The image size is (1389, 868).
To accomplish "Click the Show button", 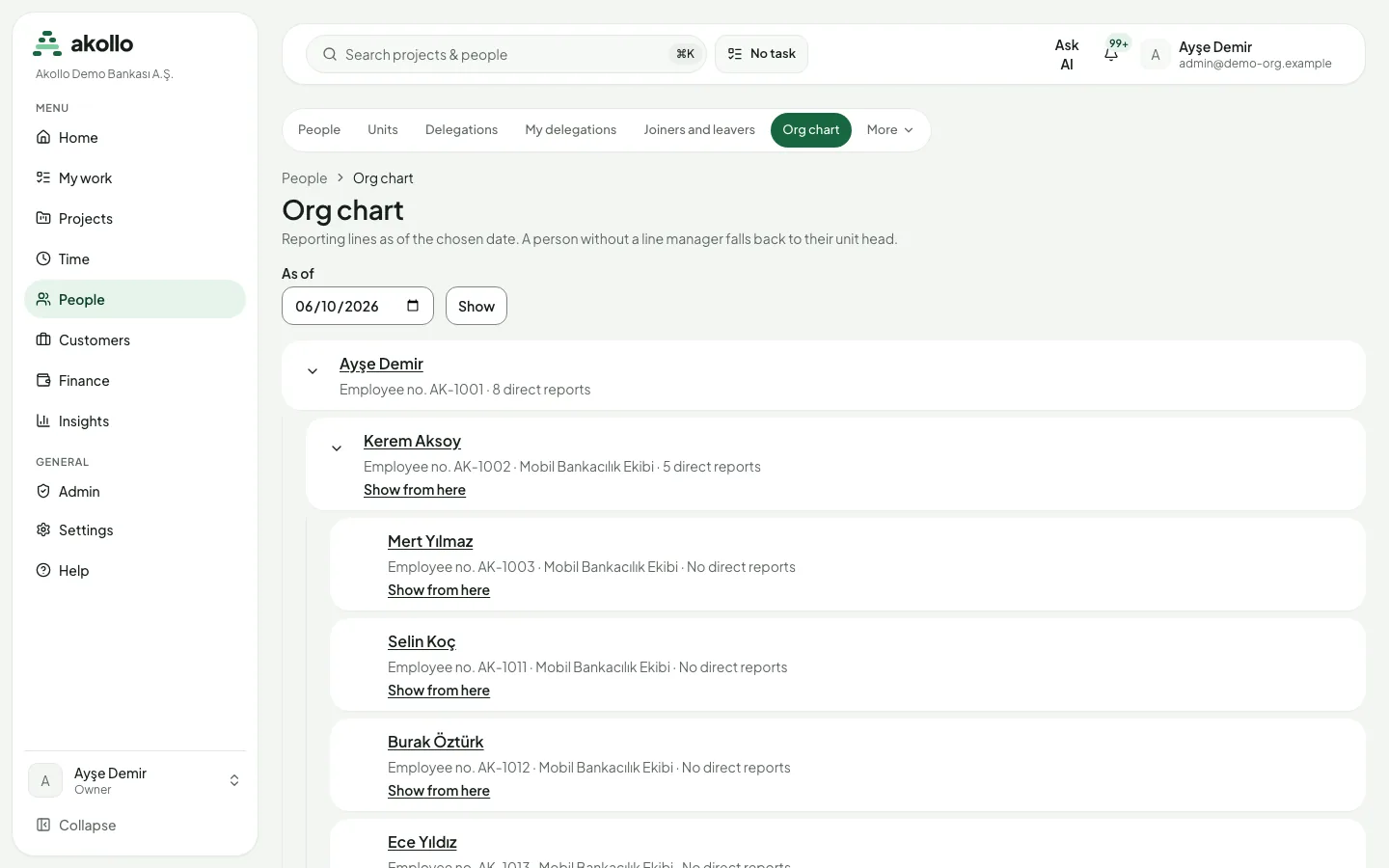I will click(477, 306).
